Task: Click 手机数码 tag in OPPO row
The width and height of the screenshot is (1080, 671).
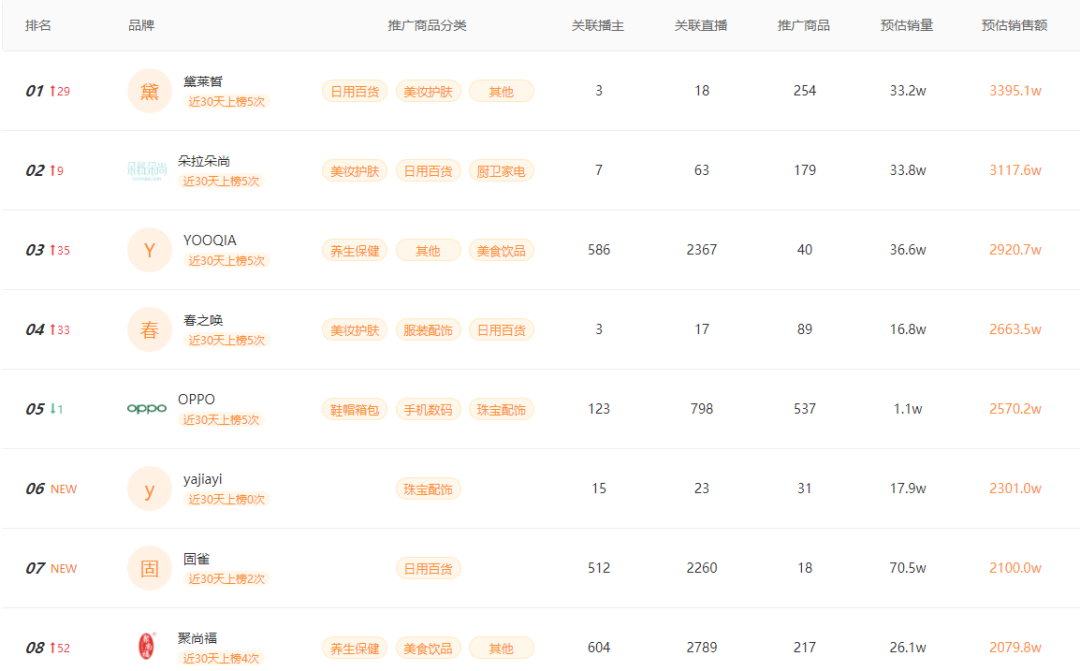Action: coord(428,410)
